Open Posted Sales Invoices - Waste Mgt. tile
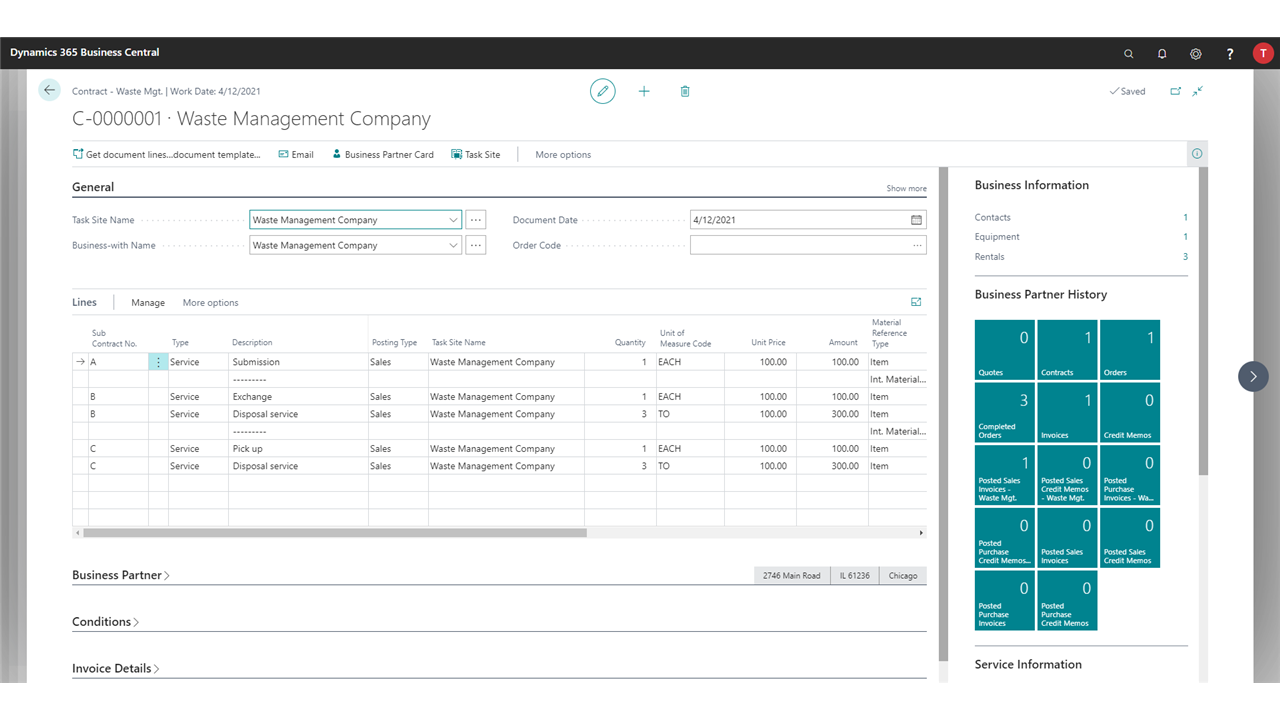The image size is (1280, 720). (x=1005, y=475)
